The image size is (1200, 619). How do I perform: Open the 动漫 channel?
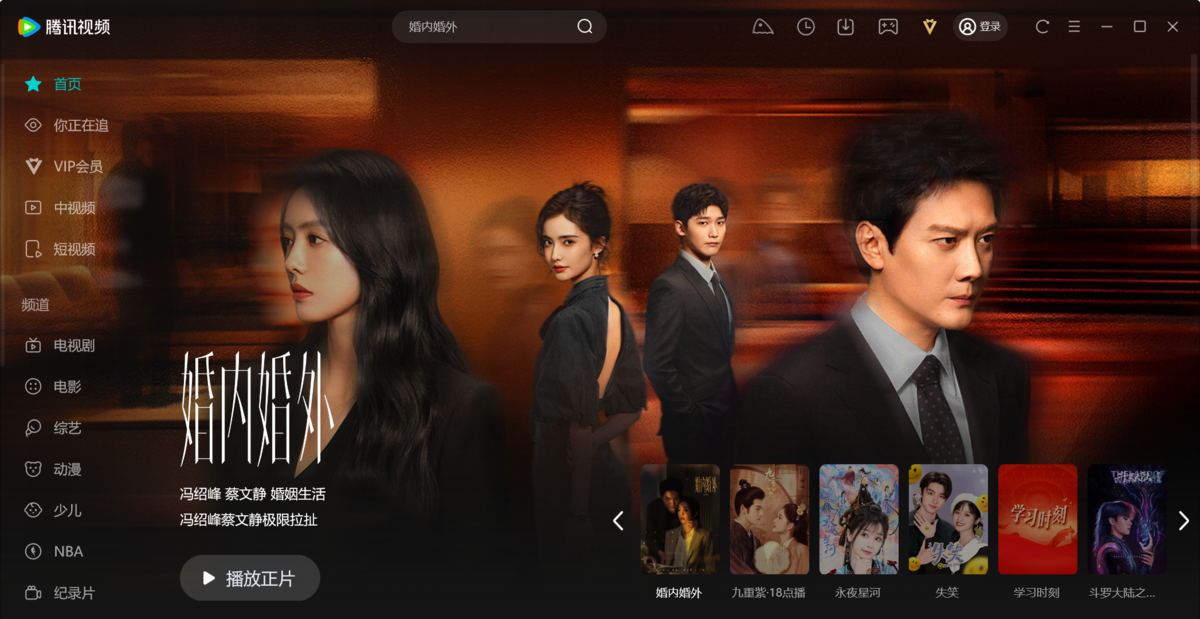point(67,469)
